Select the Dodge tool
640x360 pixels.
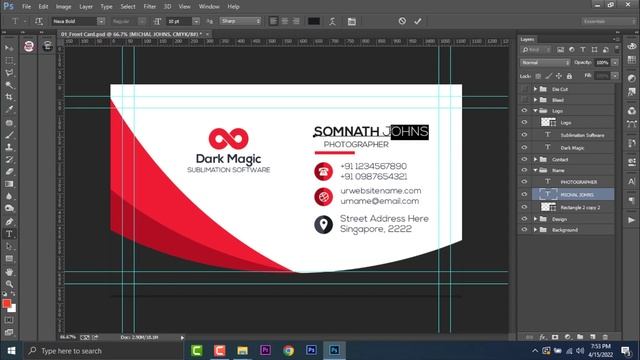[x=9, y=208]
